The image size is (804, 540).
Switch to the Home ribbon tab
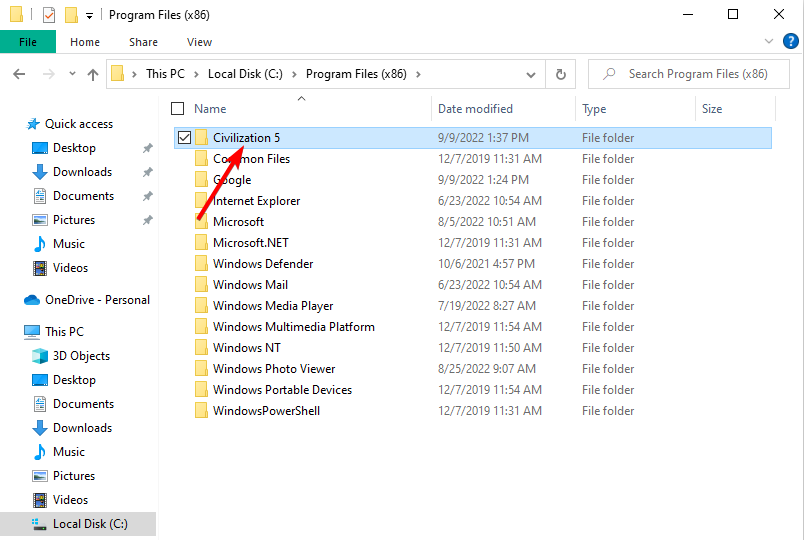click(x=85, y=42)
